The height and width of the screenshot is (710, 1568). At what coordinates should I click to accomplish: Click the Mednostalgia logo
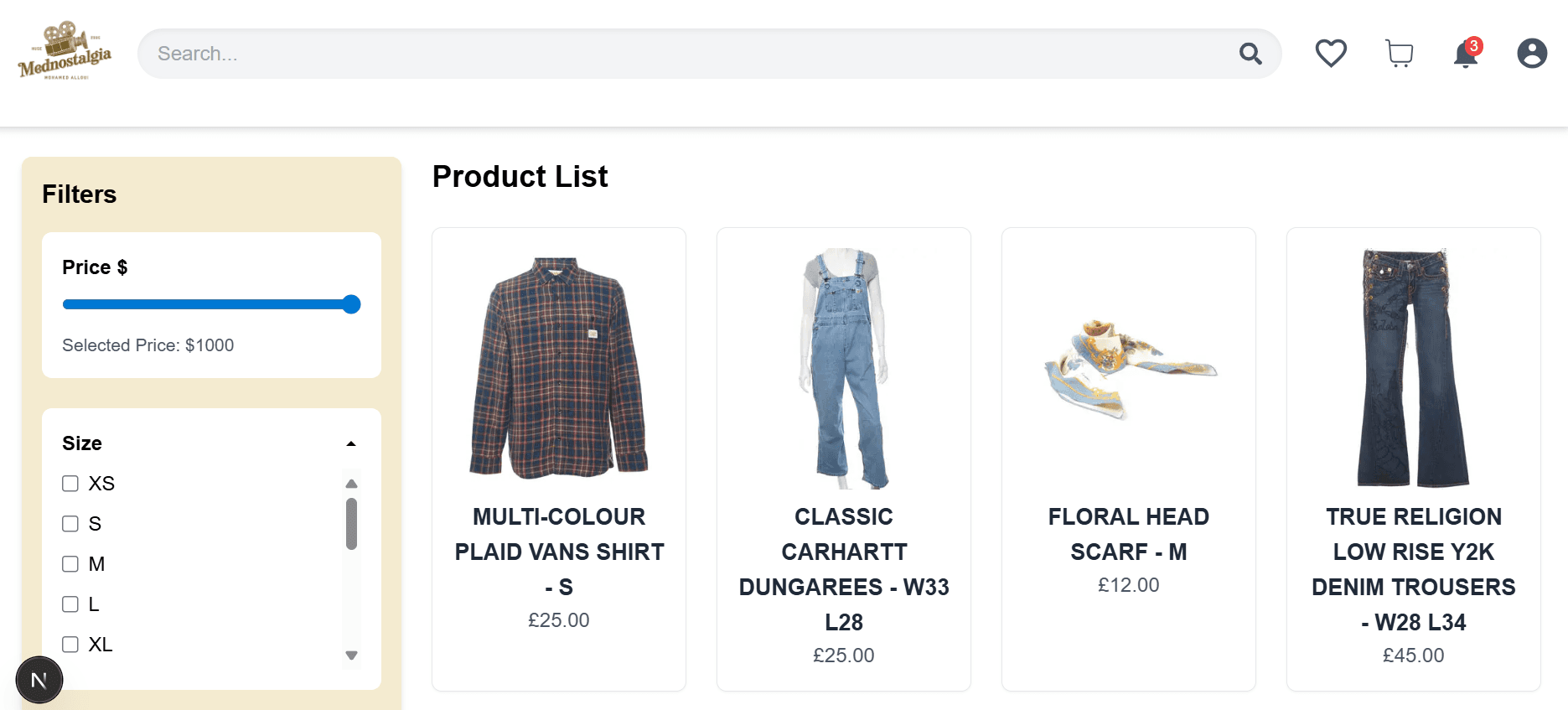point(65,52)
